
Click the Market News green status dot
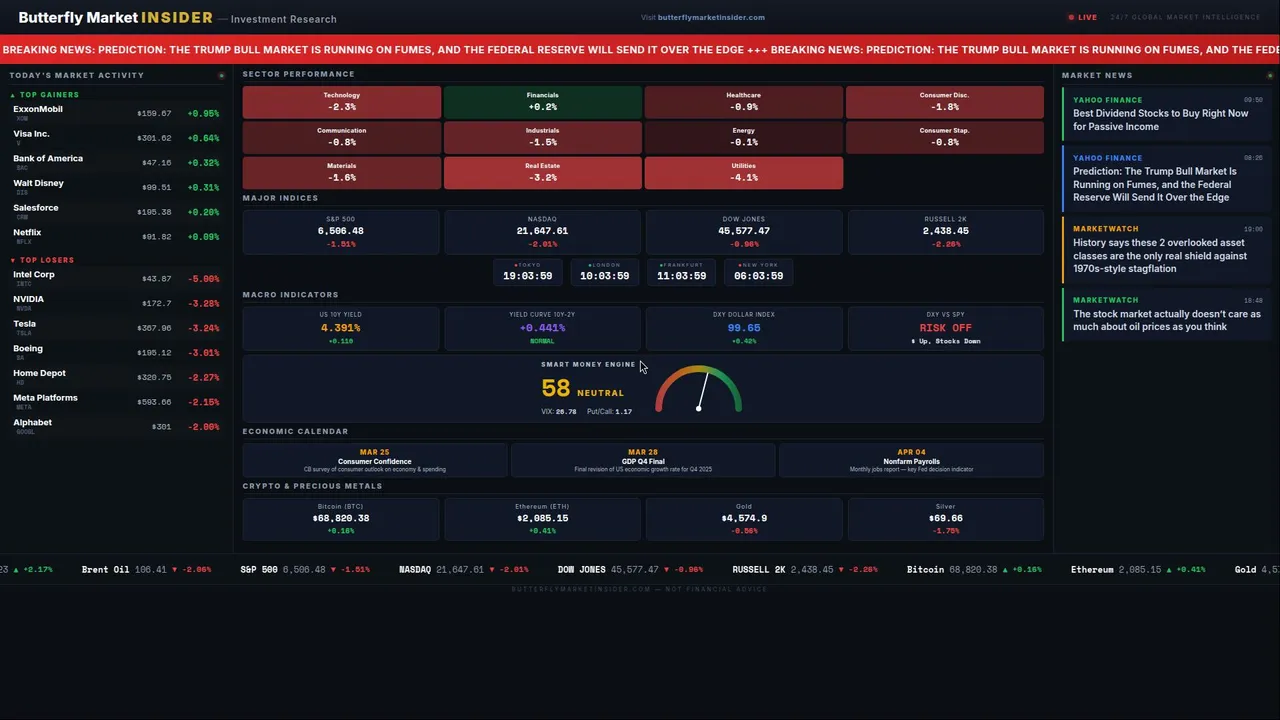point(1271,75)
